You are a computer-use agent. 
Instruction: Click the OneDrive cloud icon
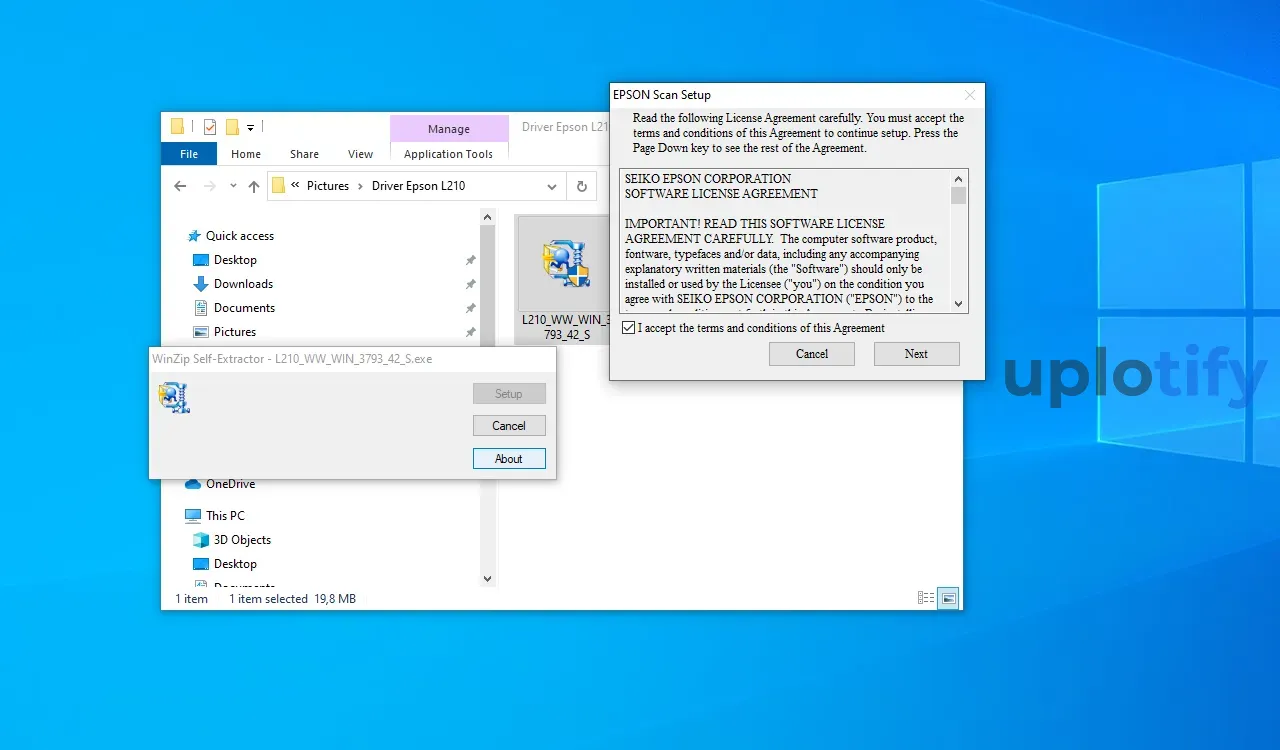pos(193,484)
